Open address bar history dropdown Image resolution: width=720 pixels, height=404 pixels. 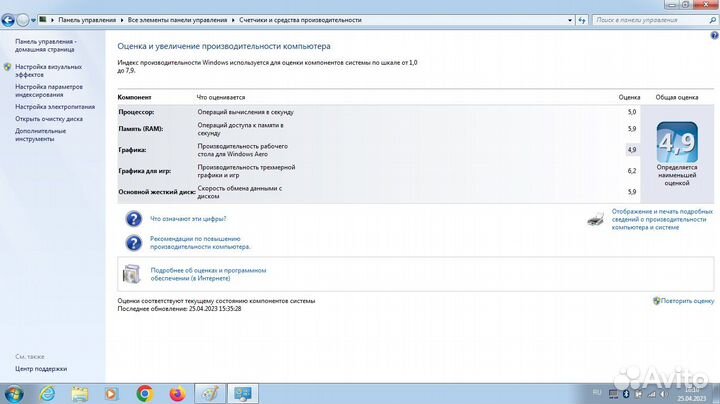[570, 20]
